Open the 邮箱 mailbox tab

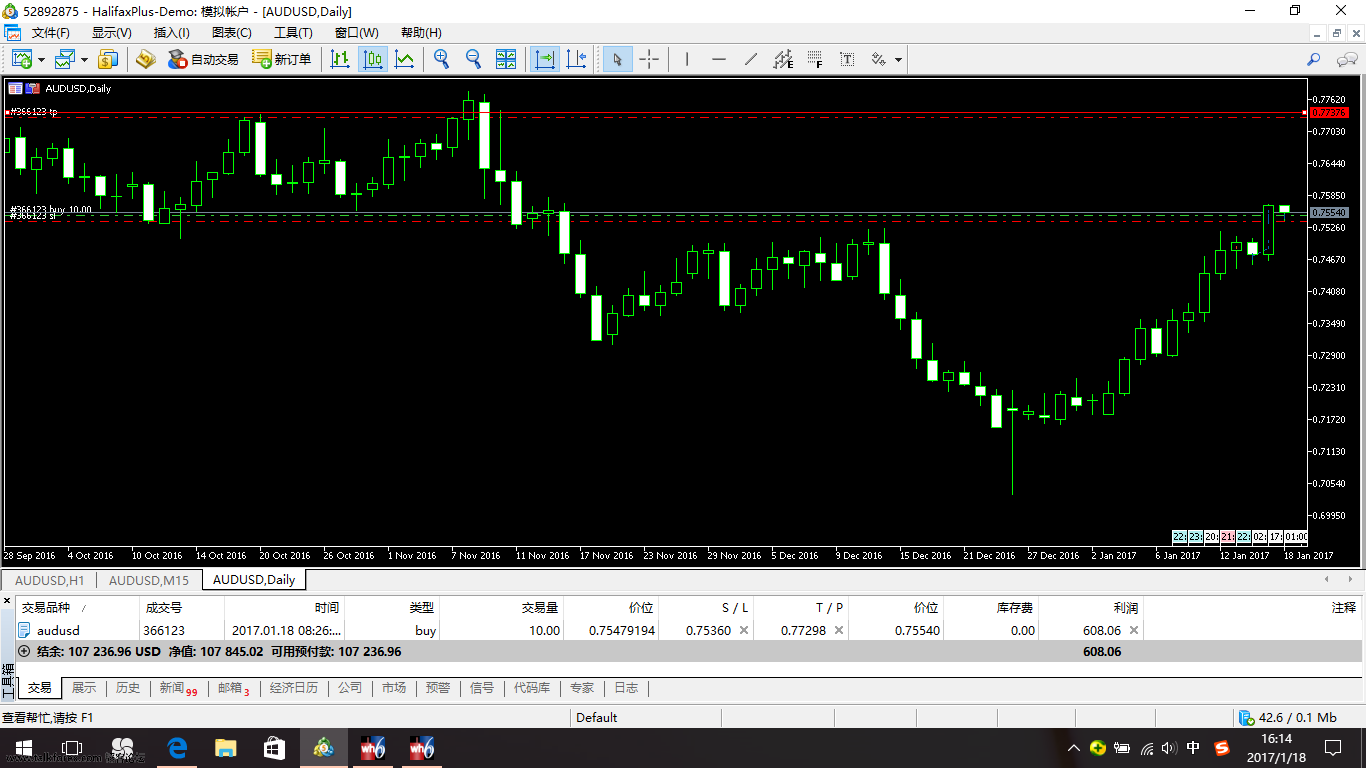[x=233, y=688]
